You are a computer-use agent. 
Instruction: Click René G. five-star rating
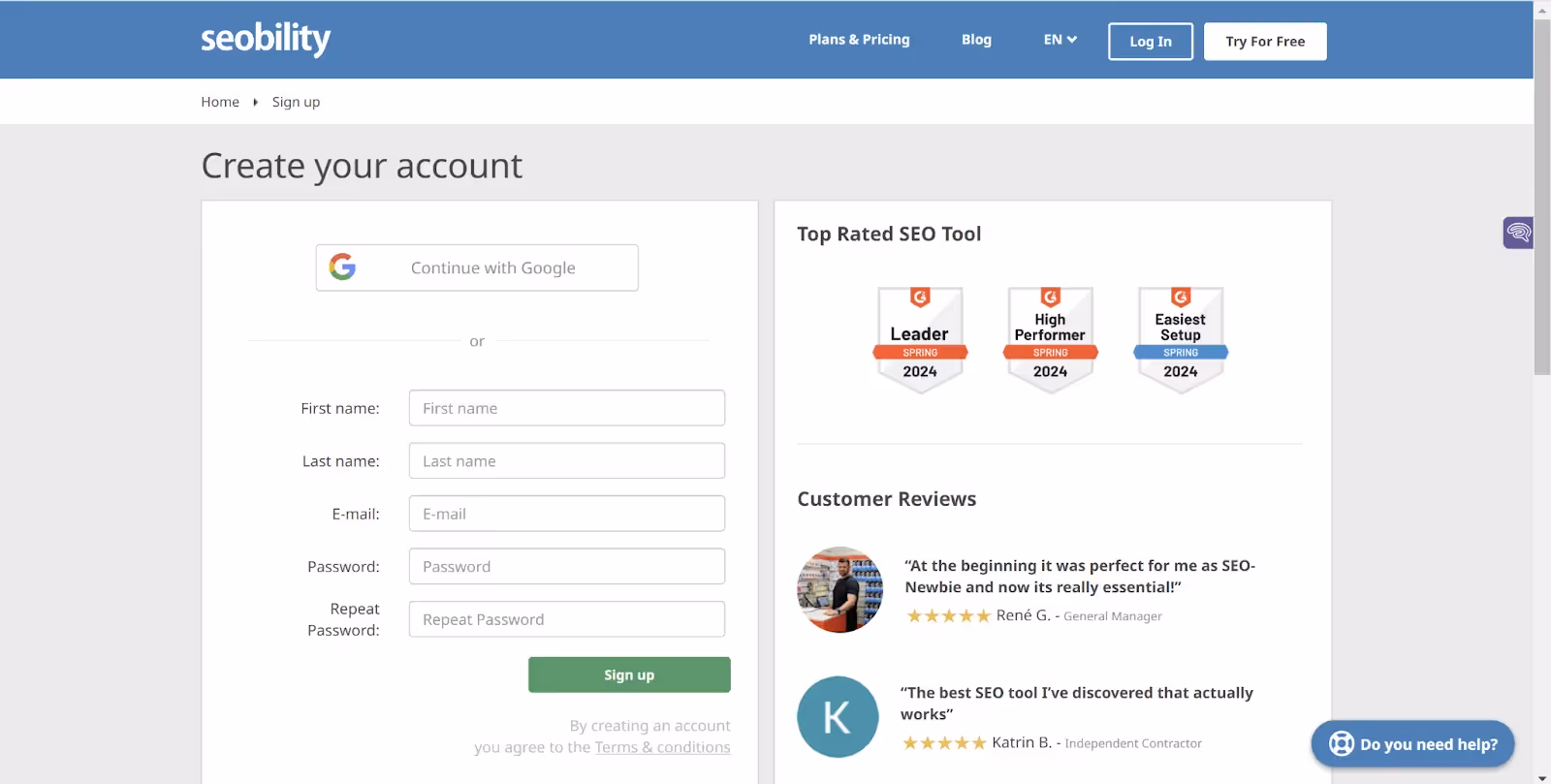pyautogui.click(x=948, y=615)
